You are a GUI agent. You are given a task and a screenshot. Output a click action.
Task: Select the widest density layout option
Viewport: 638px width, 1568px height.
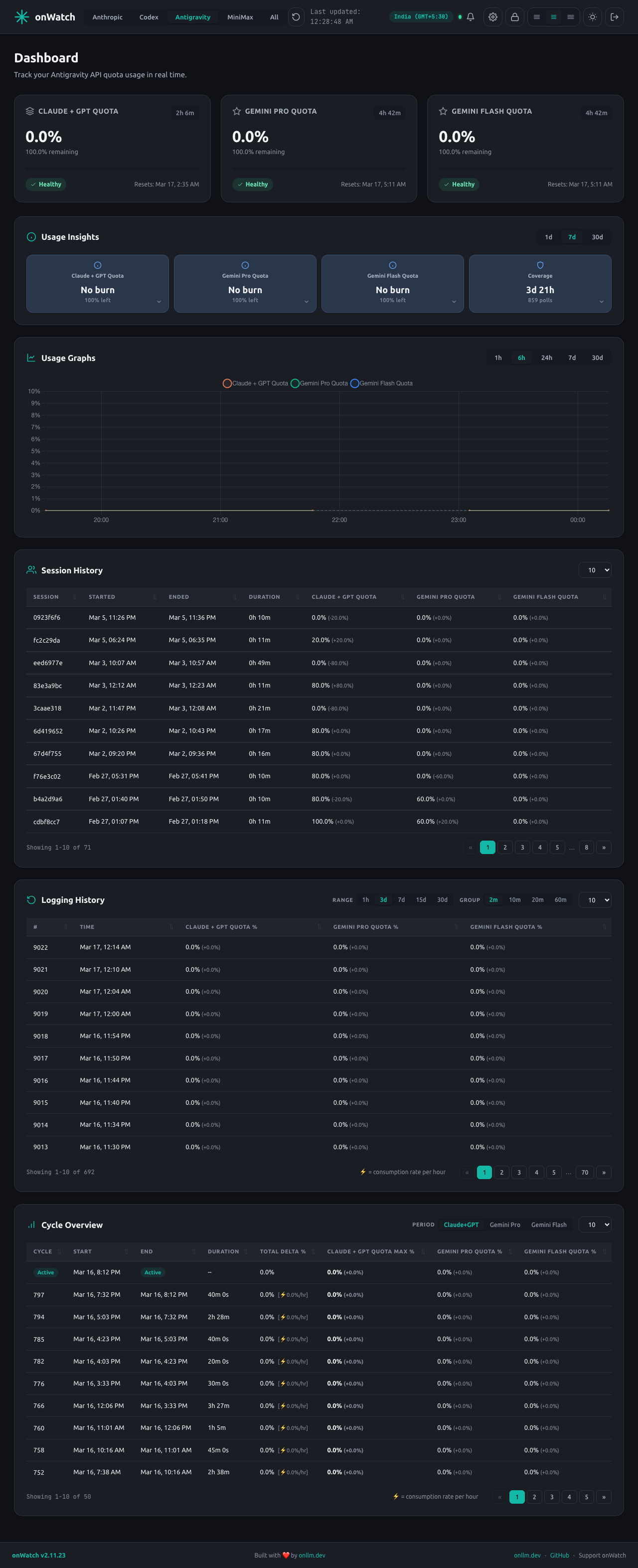(570, 17)
